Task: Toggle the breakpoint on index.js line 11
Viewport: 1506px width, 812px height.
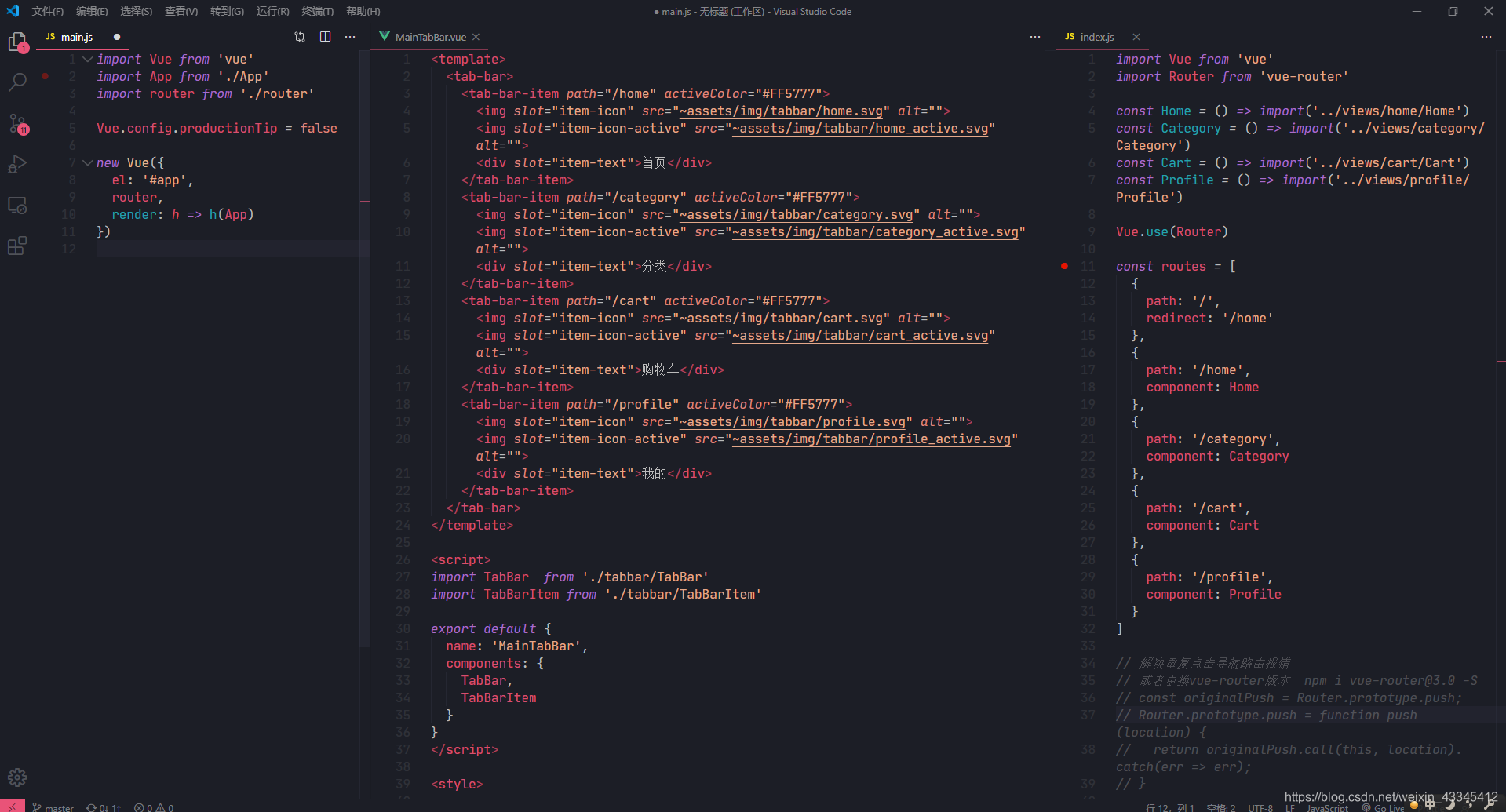Action: click(1064, 266)
